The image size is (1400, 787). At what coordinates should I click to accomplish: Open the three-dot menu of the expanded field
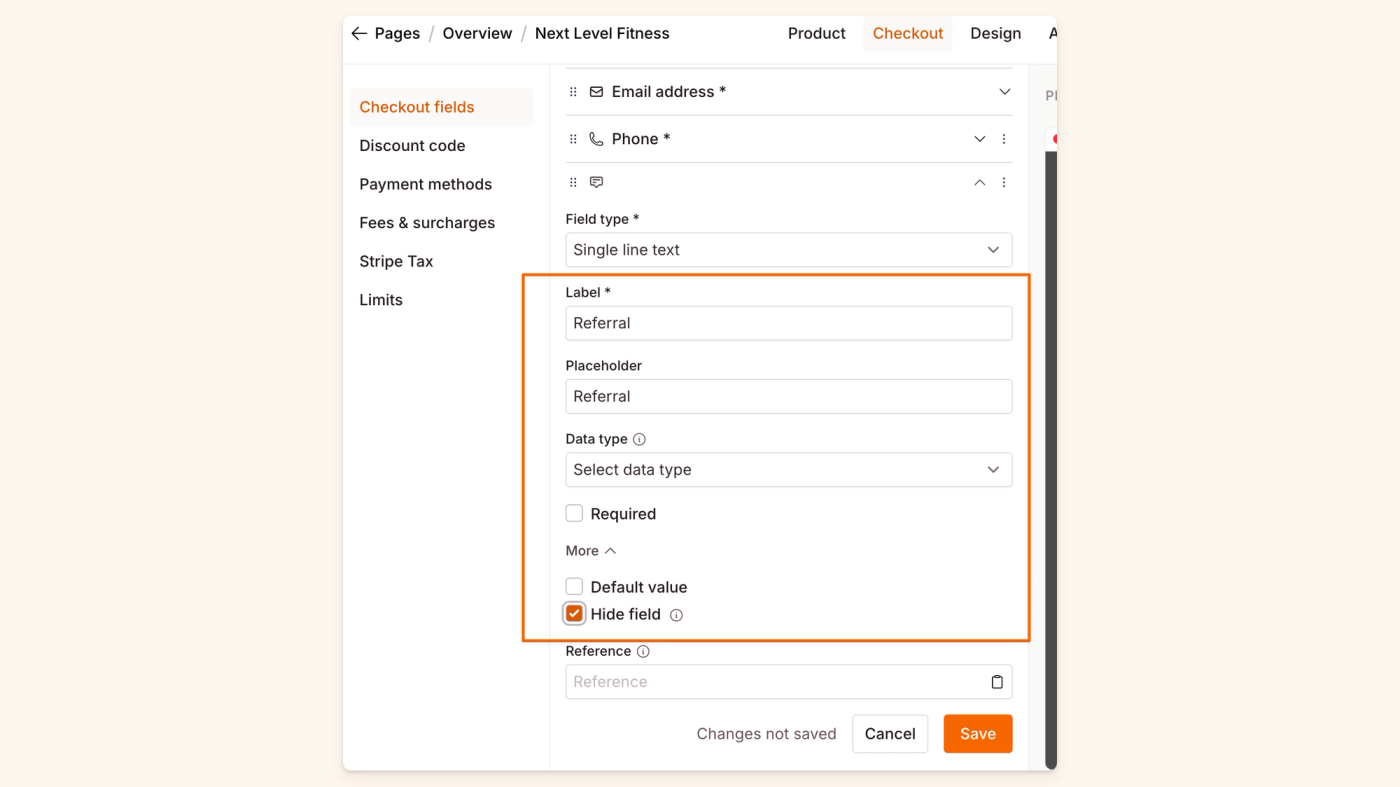(1004, 183)
